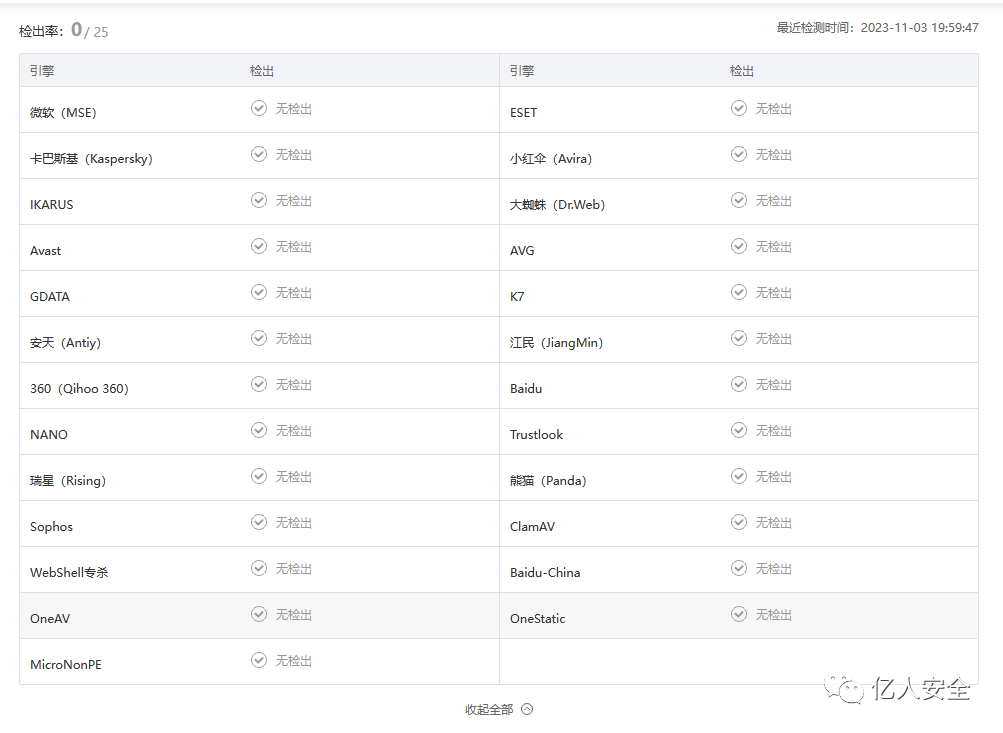The width and height of the screenshot is (1003, 733).
Task: Select the 大蜘蛛 (Dr.Web) engine name
Action: tap(557, 205)
